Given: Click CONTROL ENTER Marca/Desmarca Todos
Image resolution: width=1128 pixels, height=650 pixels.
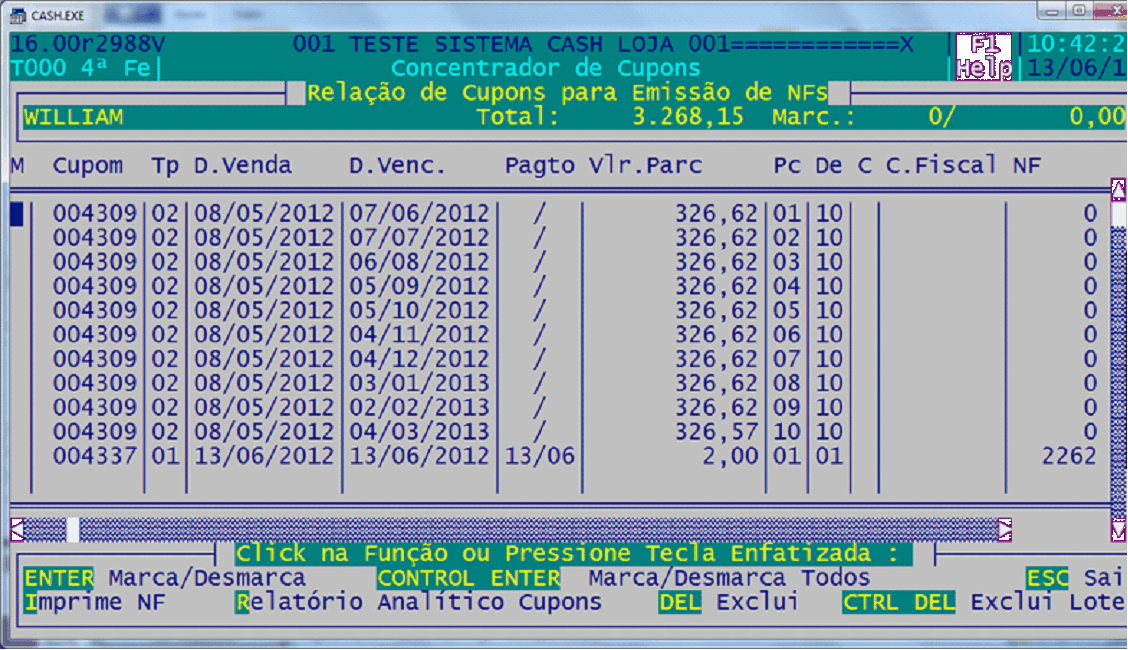Looking at the screenshot, I should pos(623,578).
